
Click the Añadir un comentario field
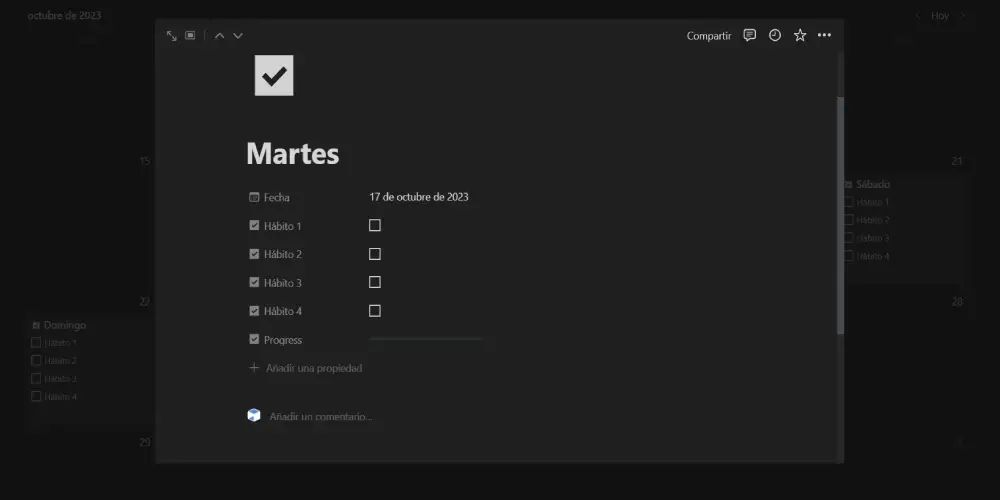point(321,416)
